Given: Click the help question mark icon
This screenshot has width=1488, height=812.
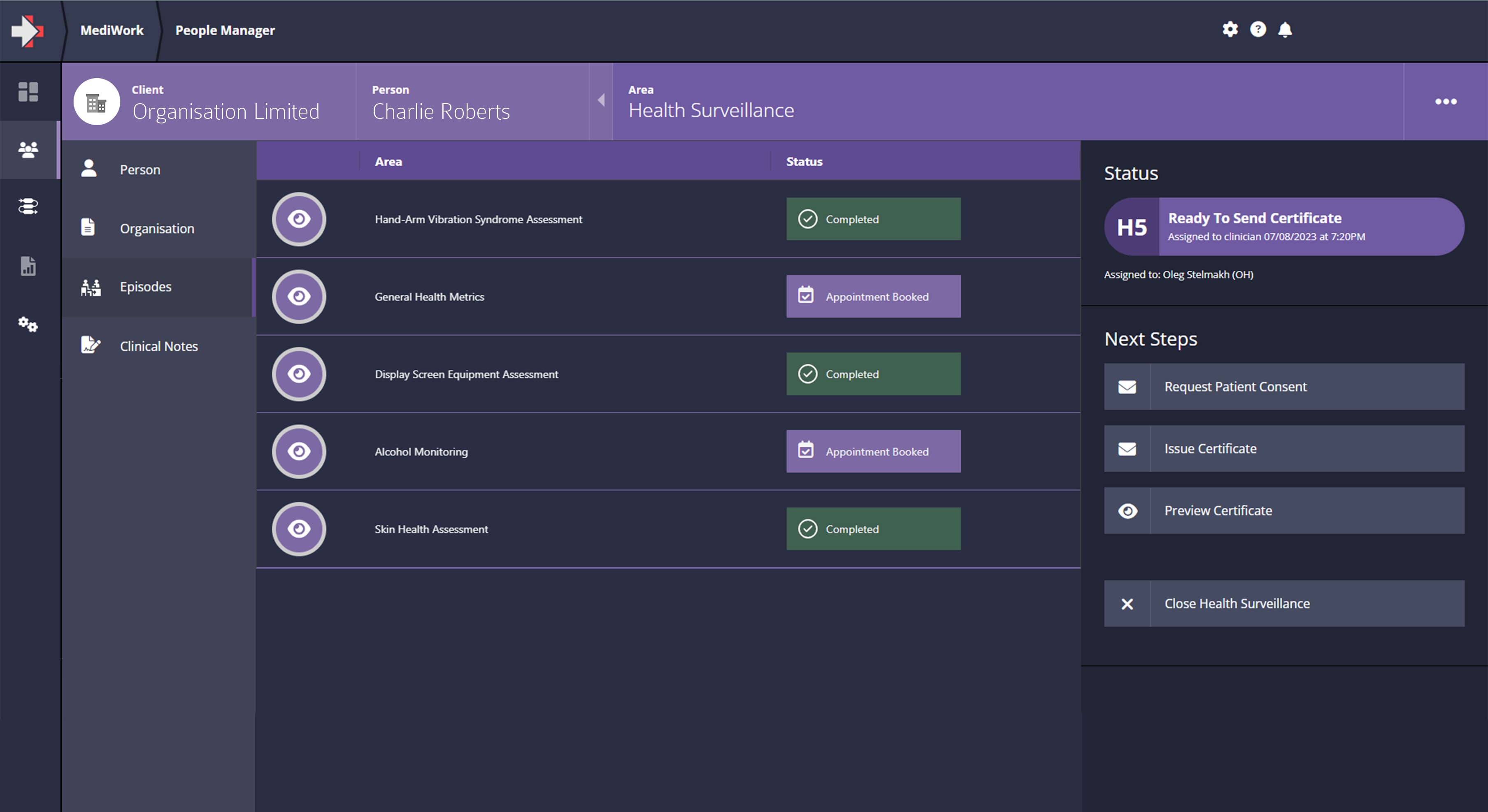Looking at the screenshot, I should 1258,30.
